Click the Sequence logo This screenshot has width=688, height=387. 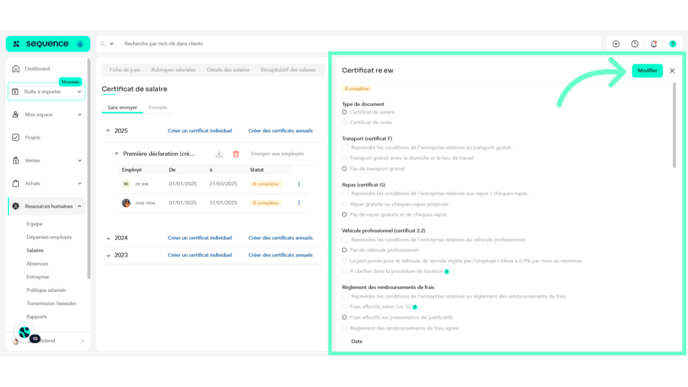coord(47,44)
